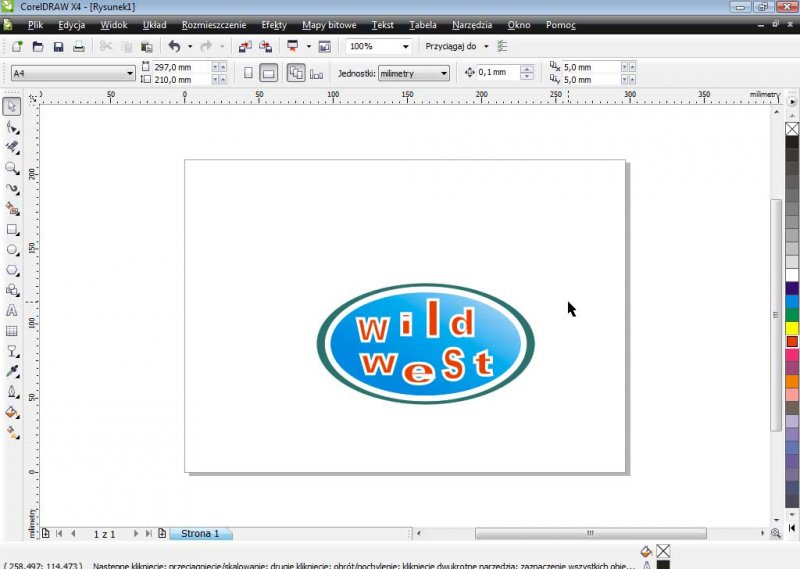
Task: Select the Pick (arrow) tool
Action: 12,107
